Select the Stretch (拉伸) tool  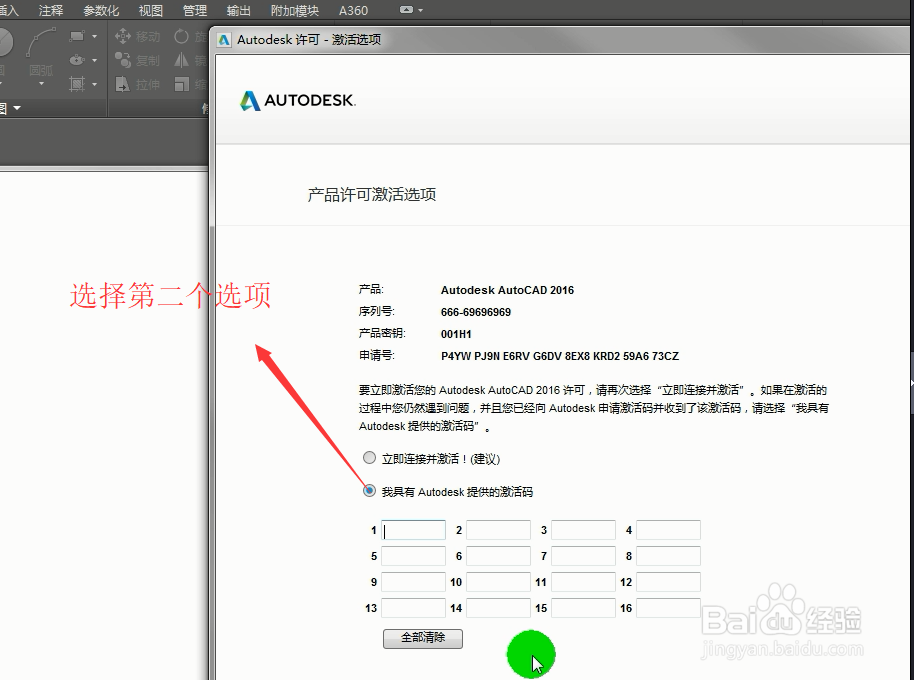coord(138,84)
